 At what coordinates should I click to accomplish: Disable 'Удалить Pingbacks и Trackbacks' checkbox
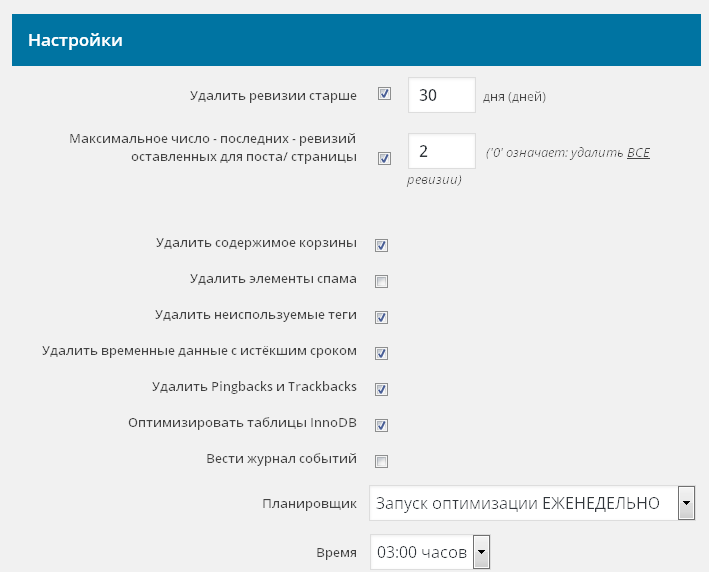[381, 389]
